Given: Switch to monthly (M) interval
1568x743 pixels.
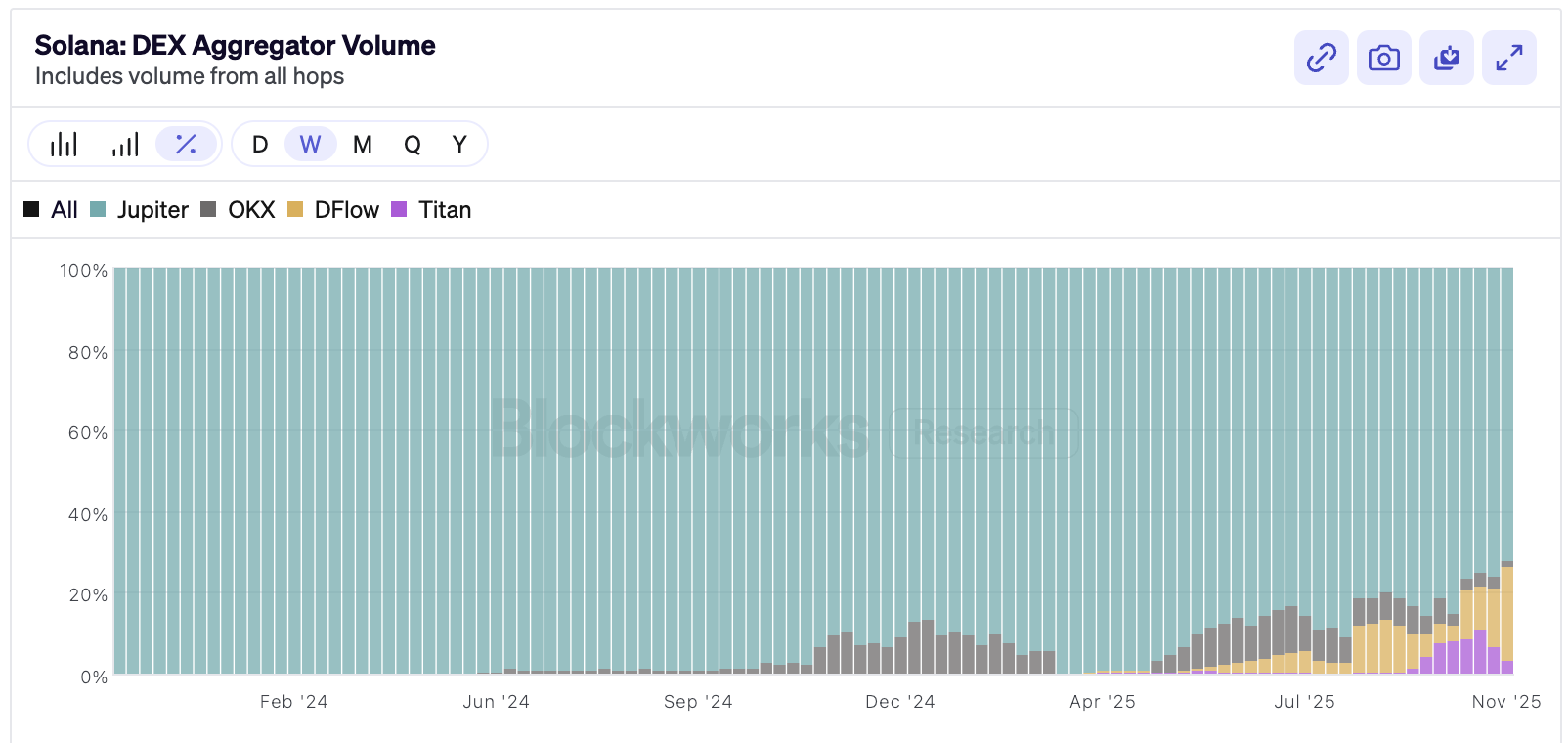Looking at the screenshot, I should click(x=363, y=145).
